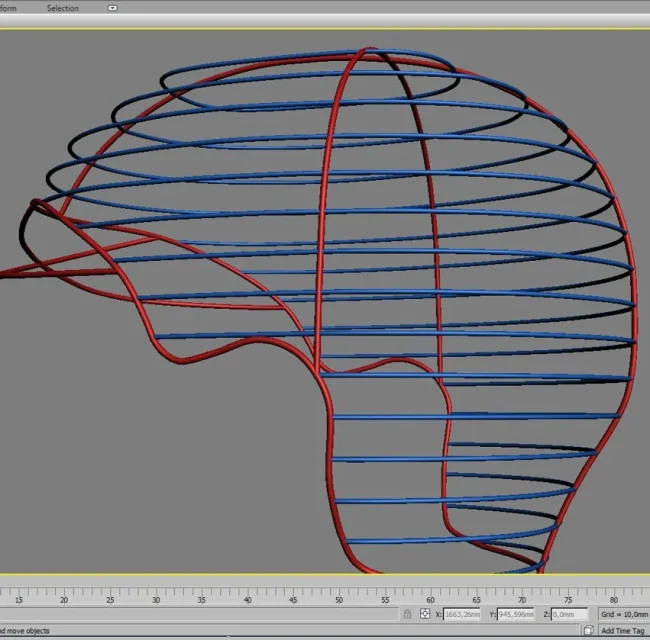Toggle absolute/offset transform mode icon
The height and width of the screenshot is (640, 650).
(426, 614)
